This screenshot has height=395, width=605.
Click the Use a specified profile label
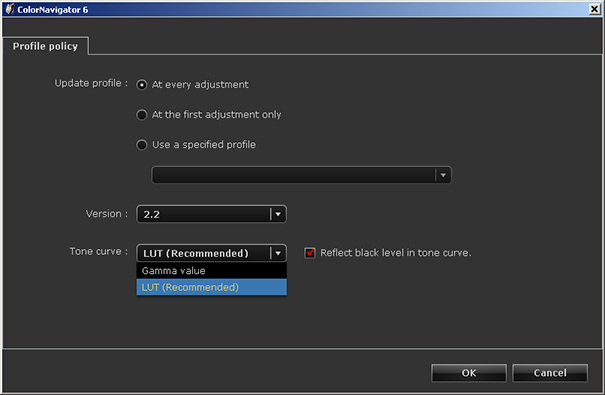tap(204, 145)
